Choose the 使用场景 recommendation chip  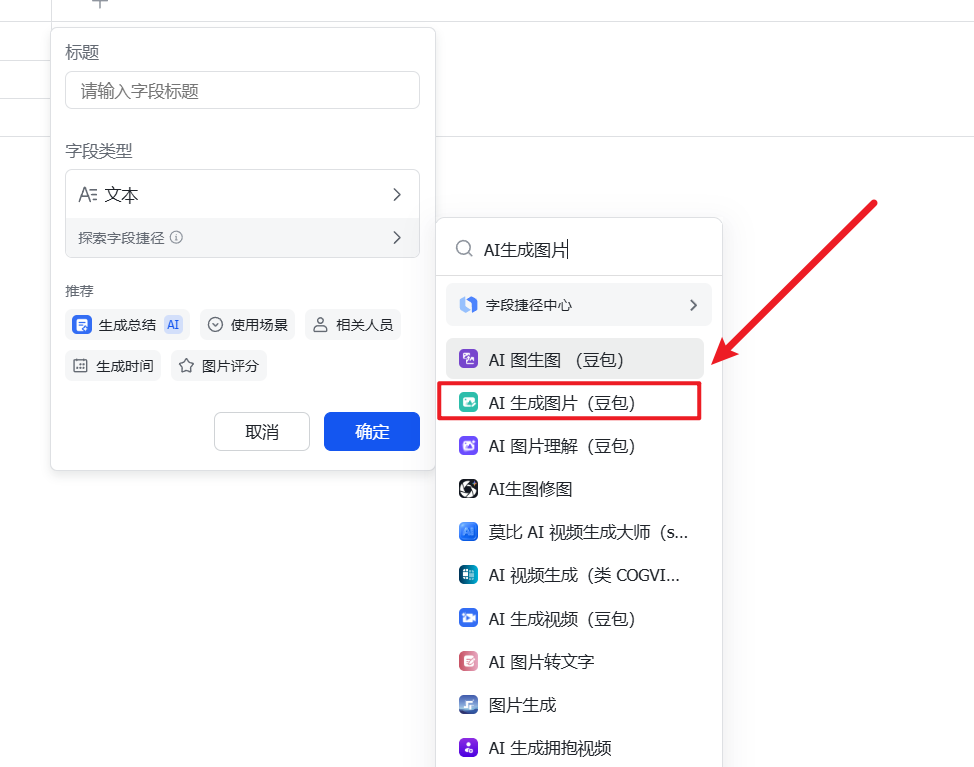247,325
